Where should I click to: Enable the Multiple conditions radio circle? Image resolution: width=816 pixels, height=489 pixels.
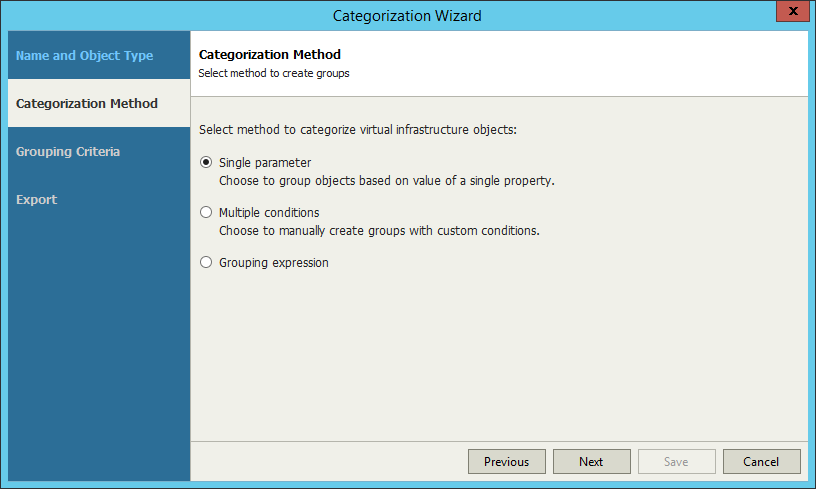tap(206, 212)
